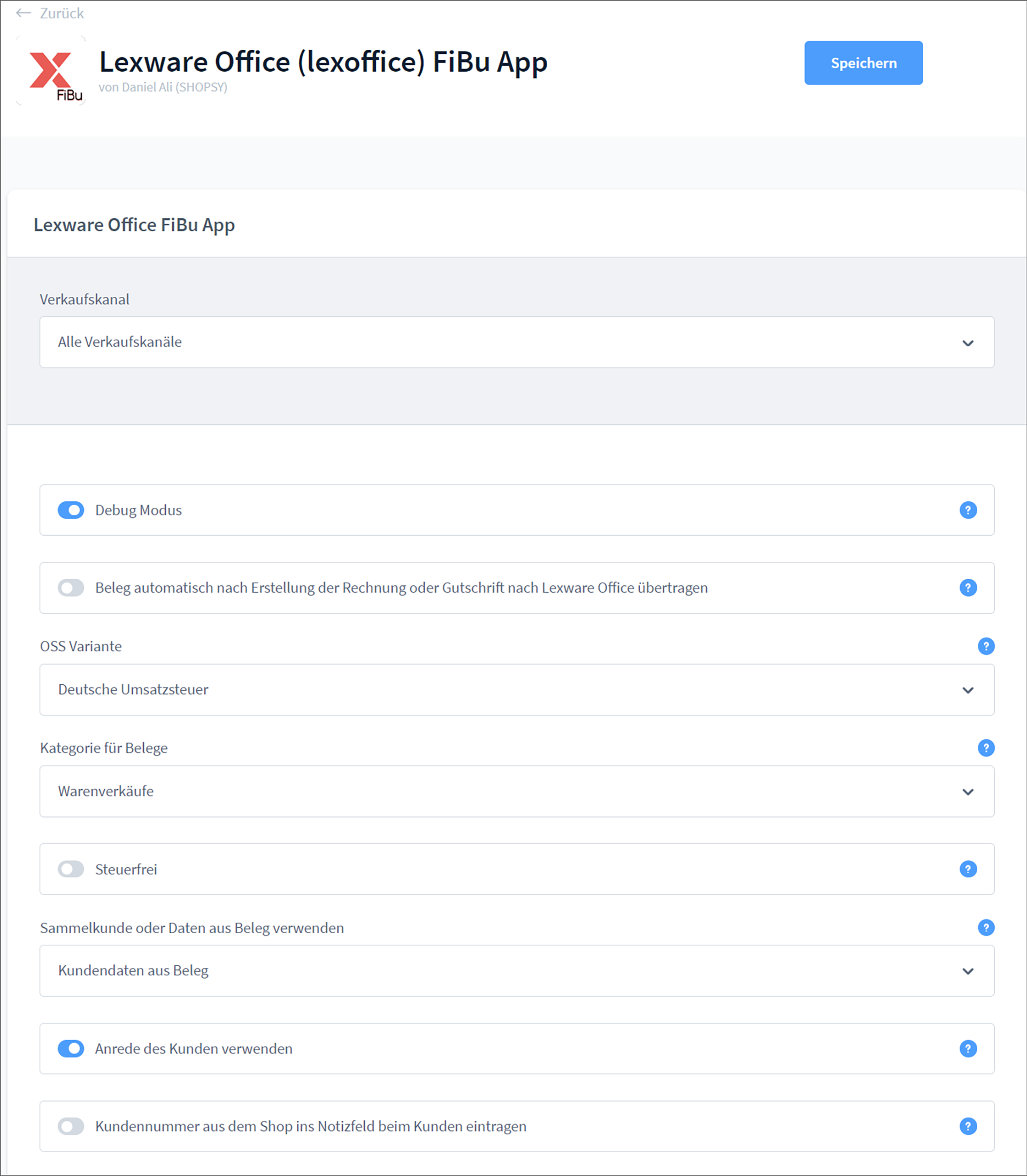
Task: Open the OSS Variante dropdown
Action: (x=516, y=690)
